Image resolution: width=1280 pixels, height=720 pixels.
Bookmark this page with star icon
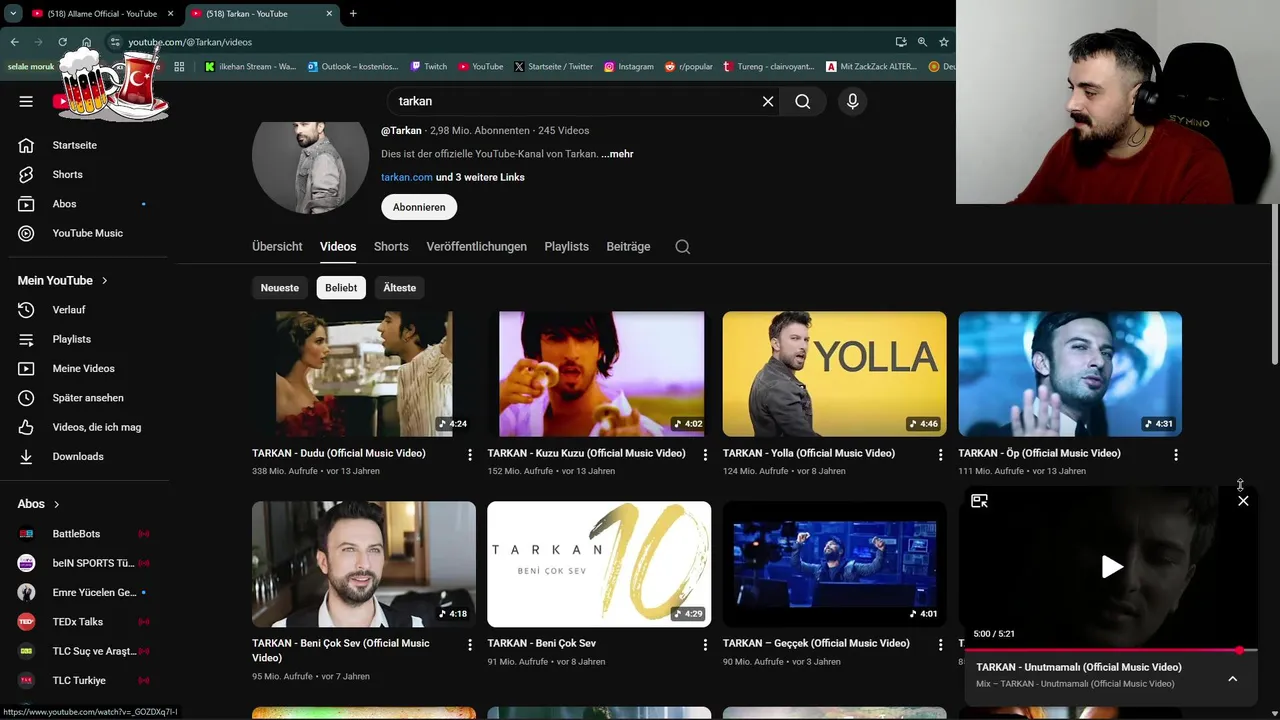tap(943, 42)
